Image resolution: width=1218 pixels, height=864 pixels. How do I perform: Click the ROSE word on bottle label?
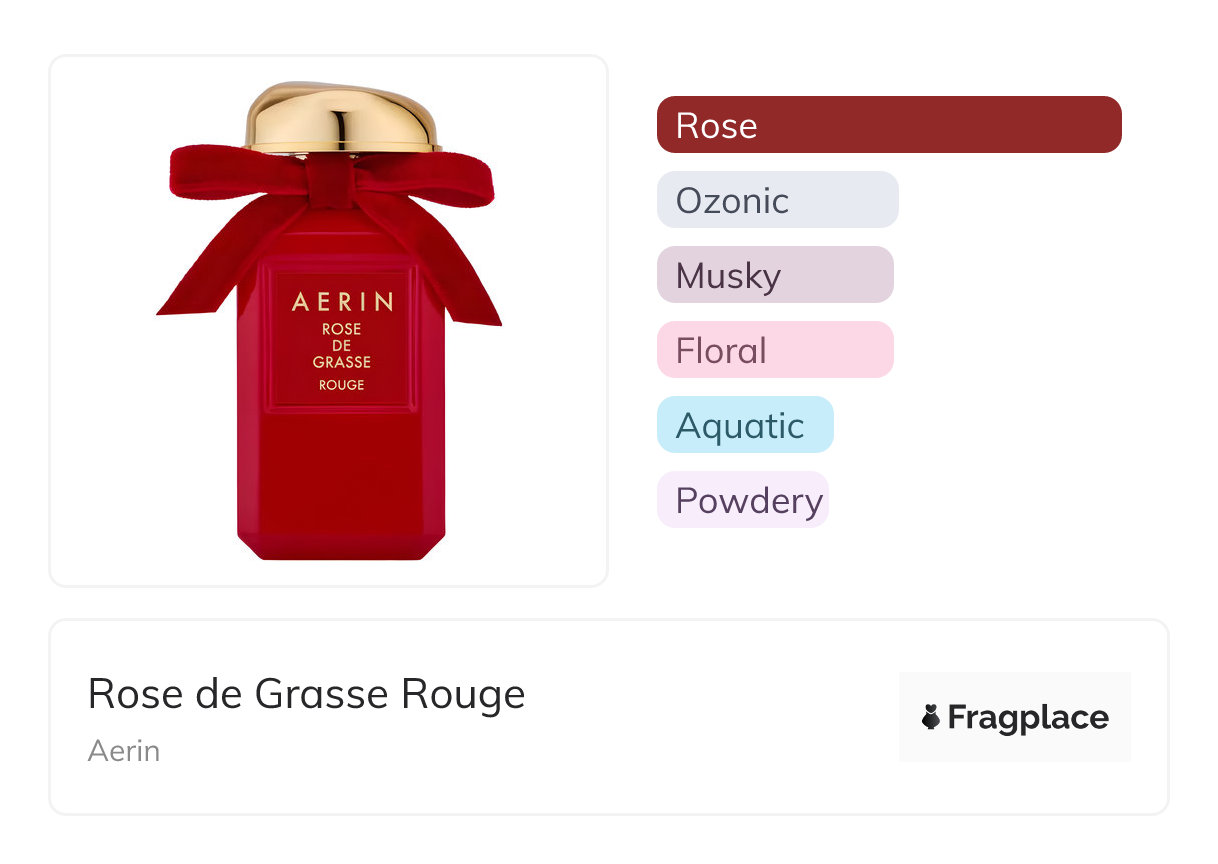pos(342,329)
